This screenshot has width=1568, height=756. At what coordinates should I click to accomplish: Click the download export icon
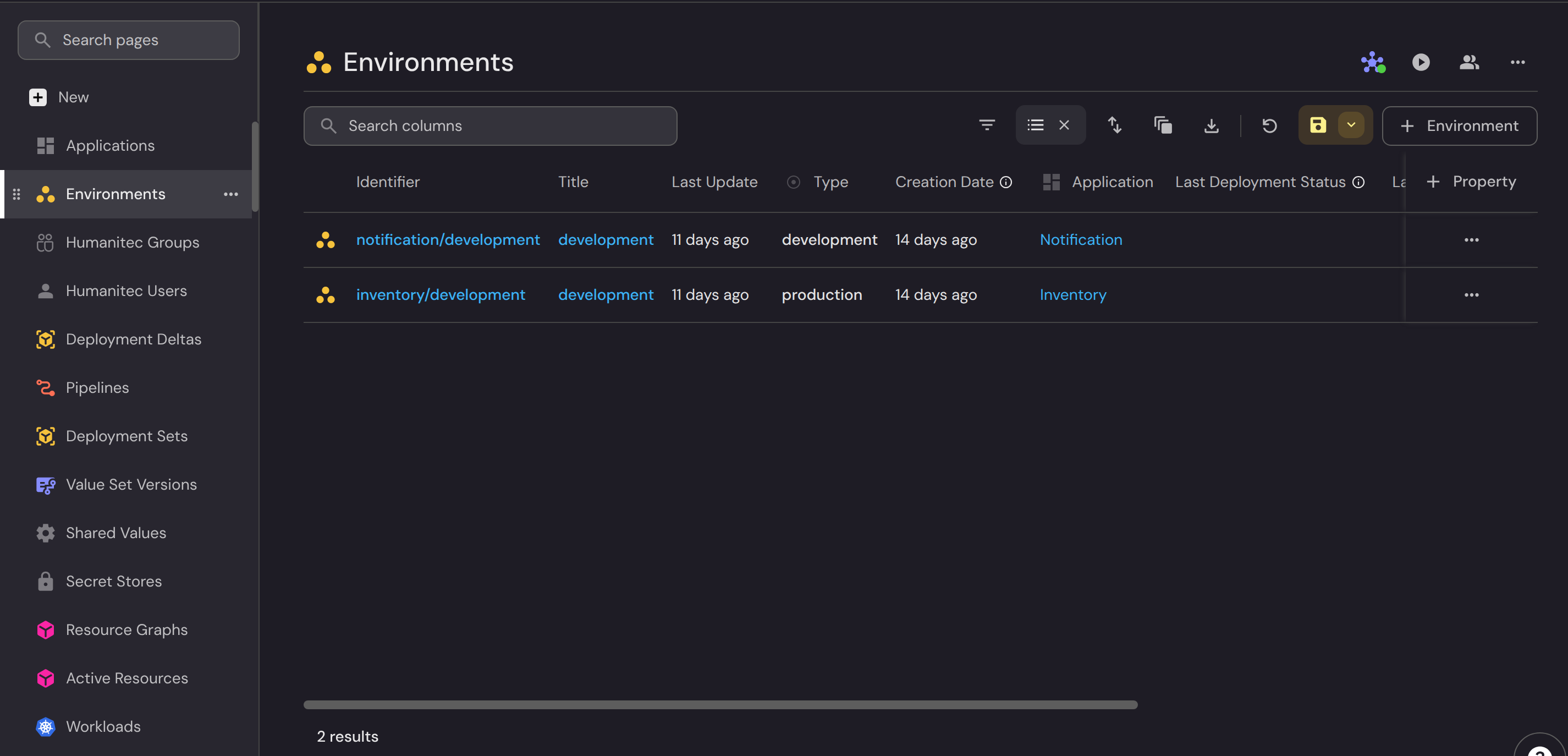pyautogui.click(x=1211, y=125)
